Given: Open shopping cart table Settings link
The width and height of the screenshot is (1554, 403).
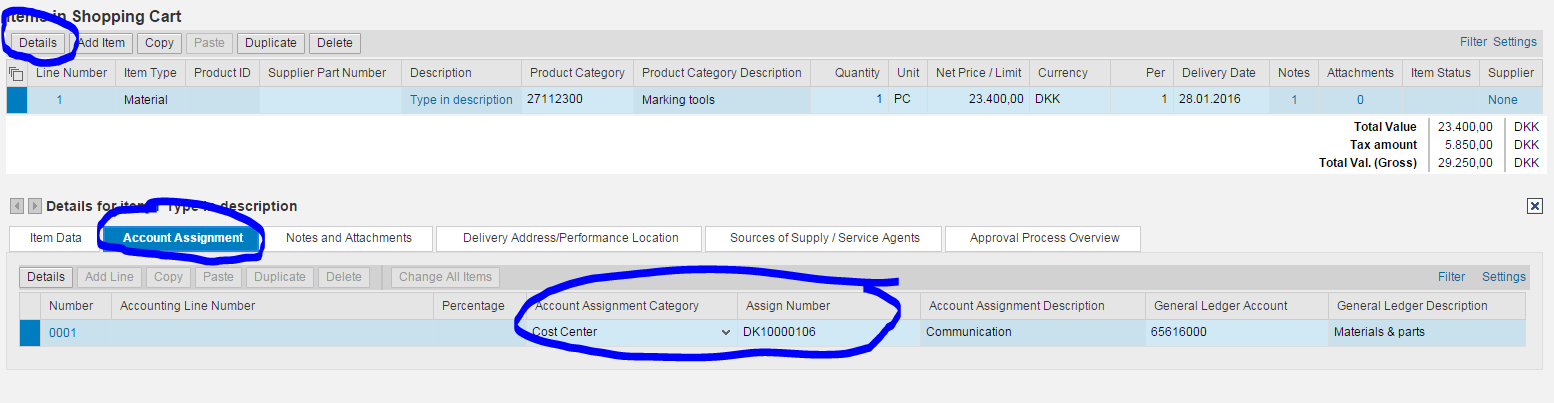Looking at the screenshot, I should (1514, 42).
